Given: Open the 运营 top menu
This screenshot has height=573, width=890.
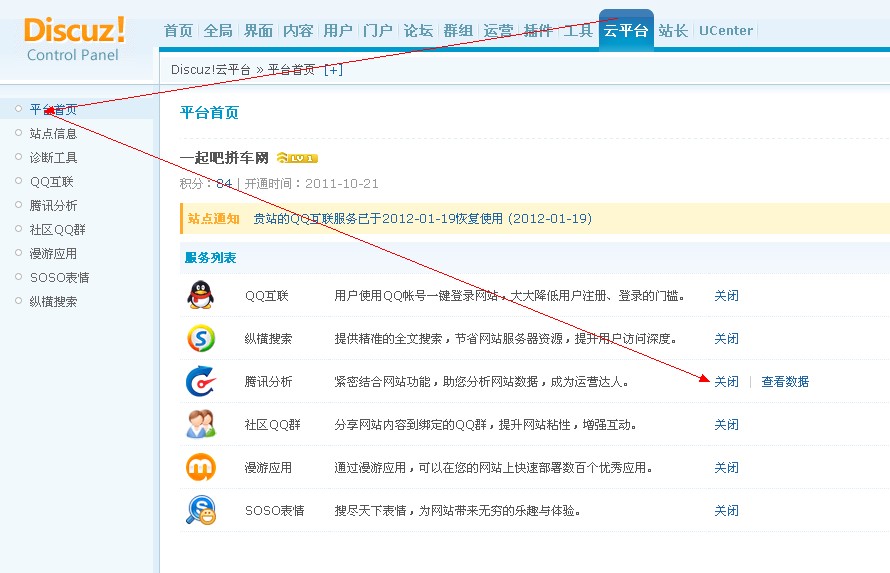Looking at the screenshot, I should pyautogui.click(x=498, y=31).
